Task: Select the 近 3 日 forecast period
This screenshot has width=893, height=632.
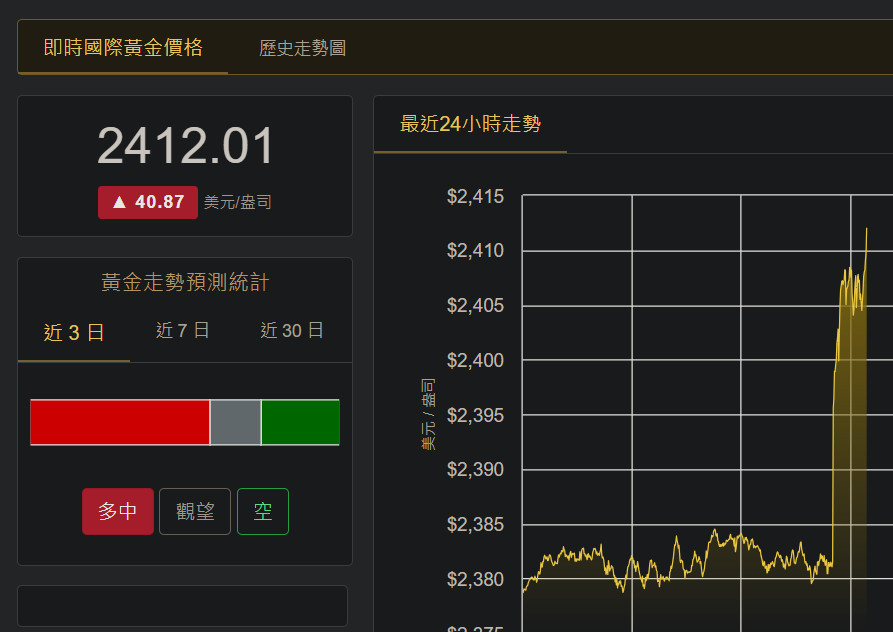Action: [x=74, y=332]
